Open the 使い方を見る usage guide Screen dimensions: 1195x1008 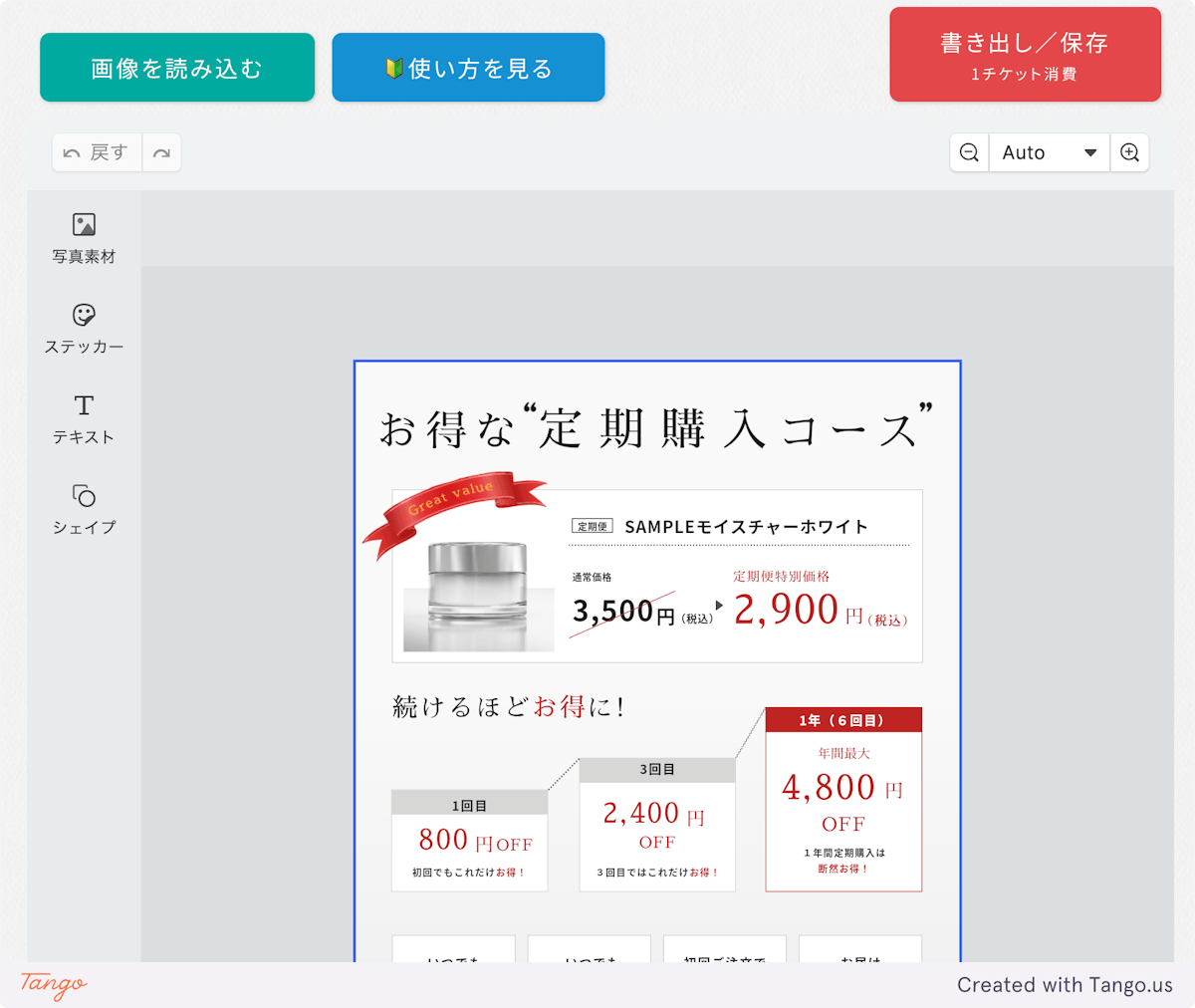[x=468, y=67]
